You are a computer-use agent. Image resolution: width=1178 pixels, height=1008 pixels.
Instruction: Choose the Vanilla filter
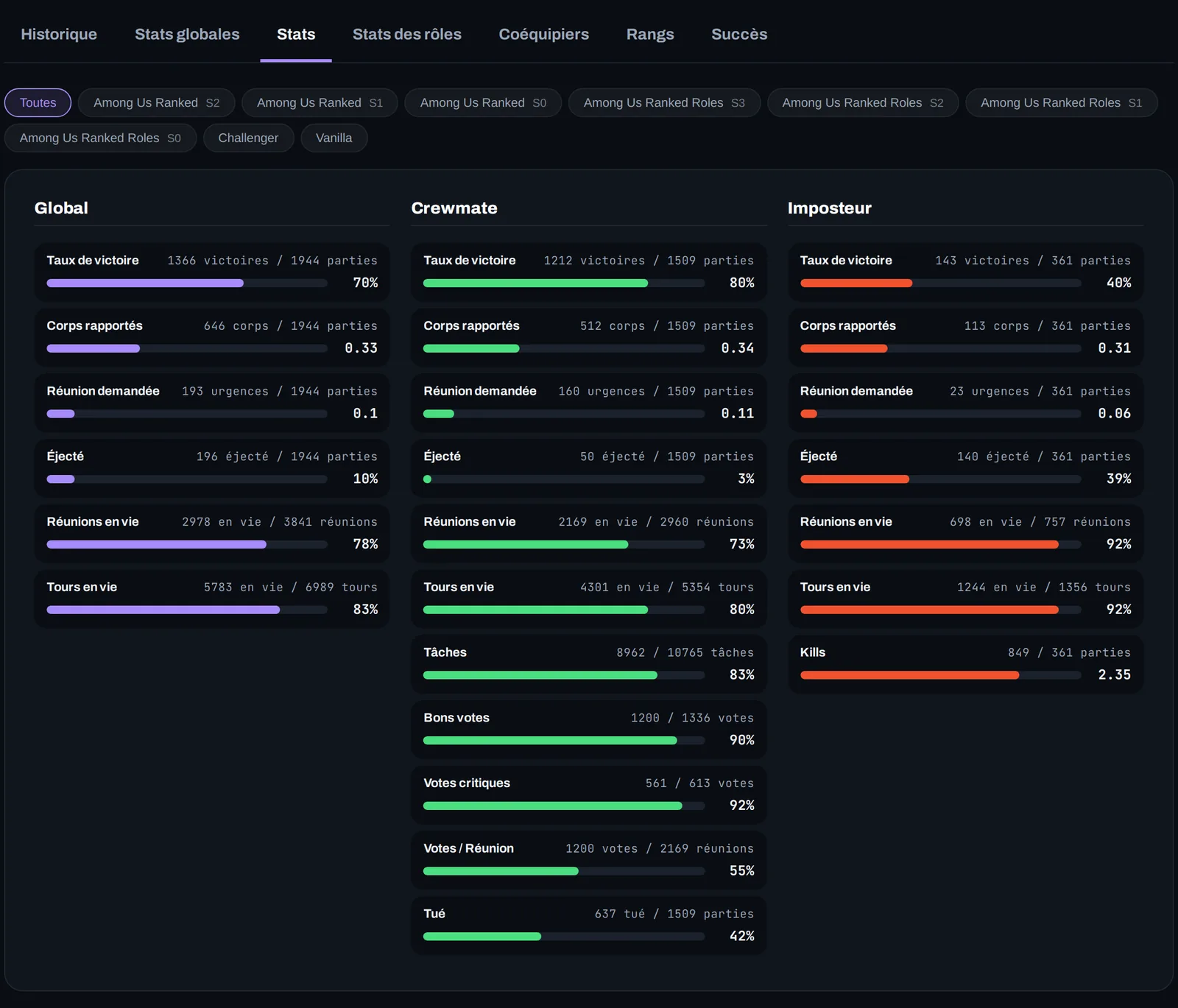click(334, 138)
